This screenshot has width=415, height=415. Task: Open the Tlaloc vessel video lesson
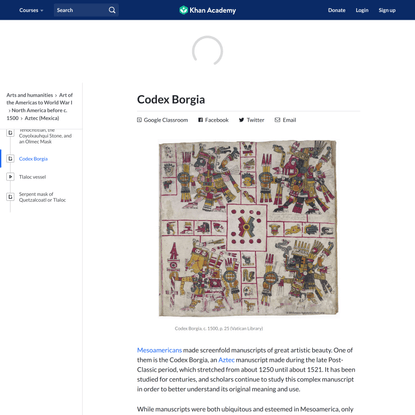[x=32, y=177]
